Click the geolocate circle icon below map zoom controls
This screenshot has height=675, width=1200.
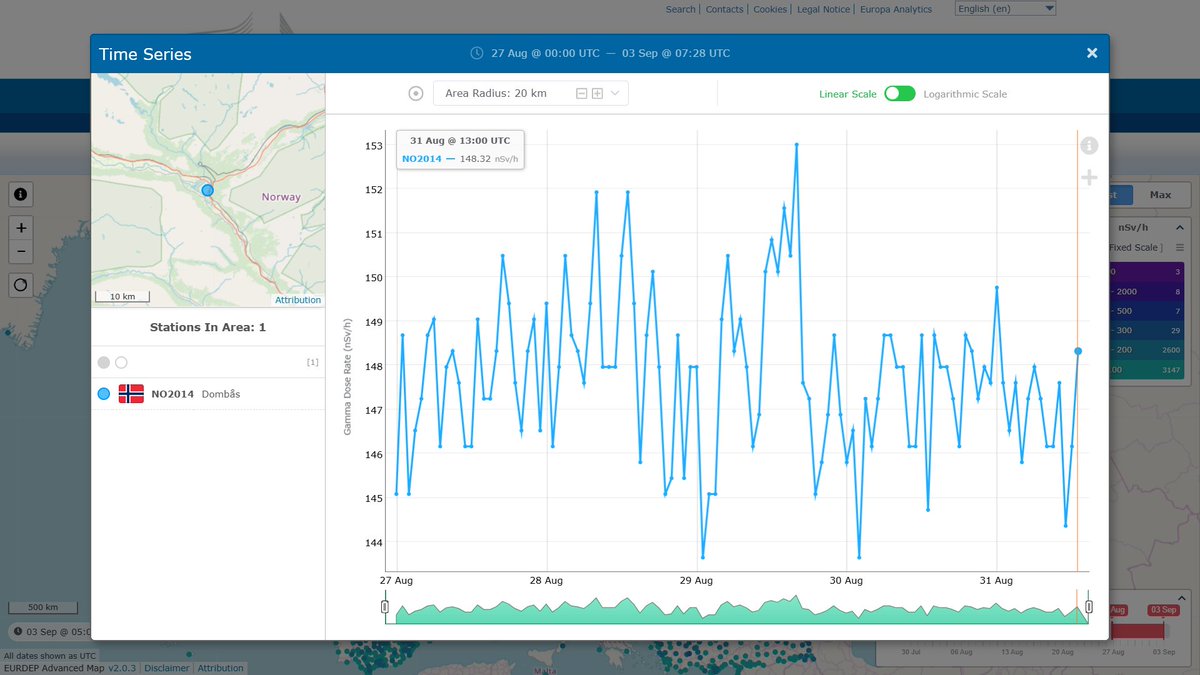pos(20,285)
